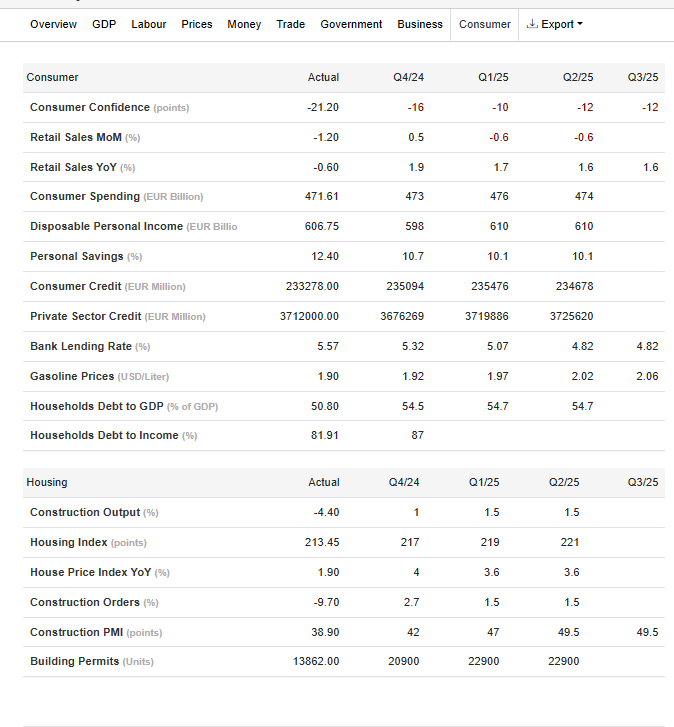Select Retail Sales YoY actual -0.60
Screen dimensions: 674x727
tap(326, 167)
